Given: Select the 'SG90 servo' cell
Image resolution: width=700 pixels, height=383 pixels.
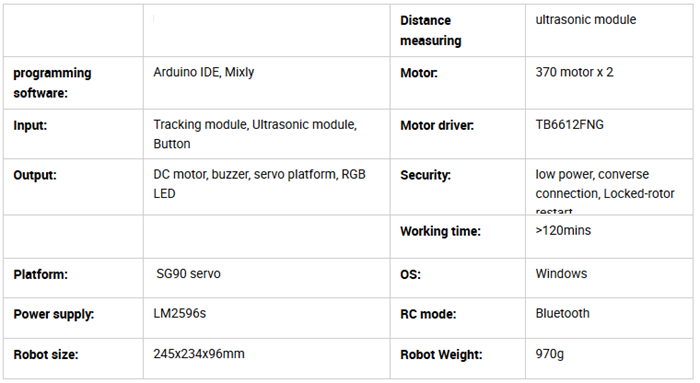Looking at the screenshot, I should 267,278.
